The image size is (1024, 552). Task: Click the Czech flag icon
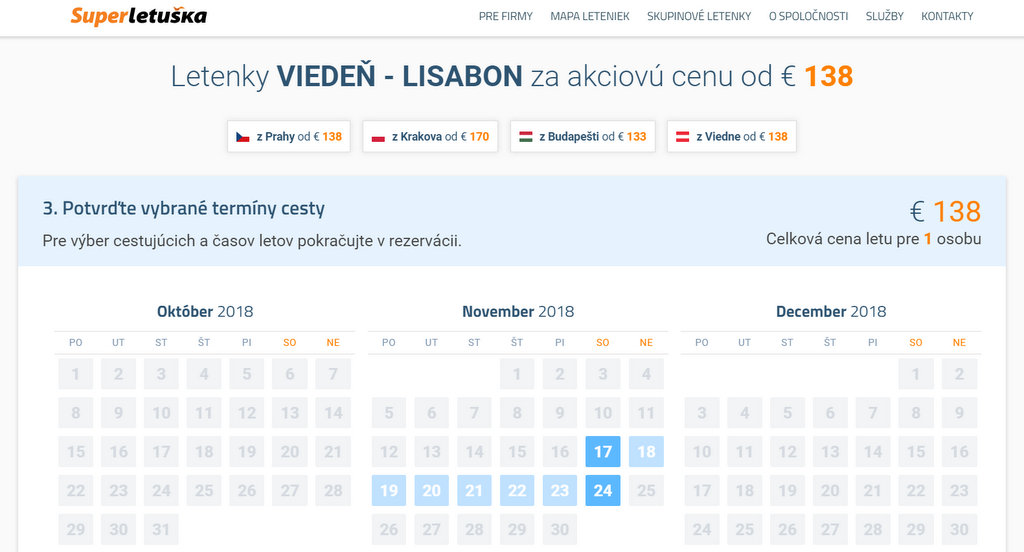[x=243, y=137]
